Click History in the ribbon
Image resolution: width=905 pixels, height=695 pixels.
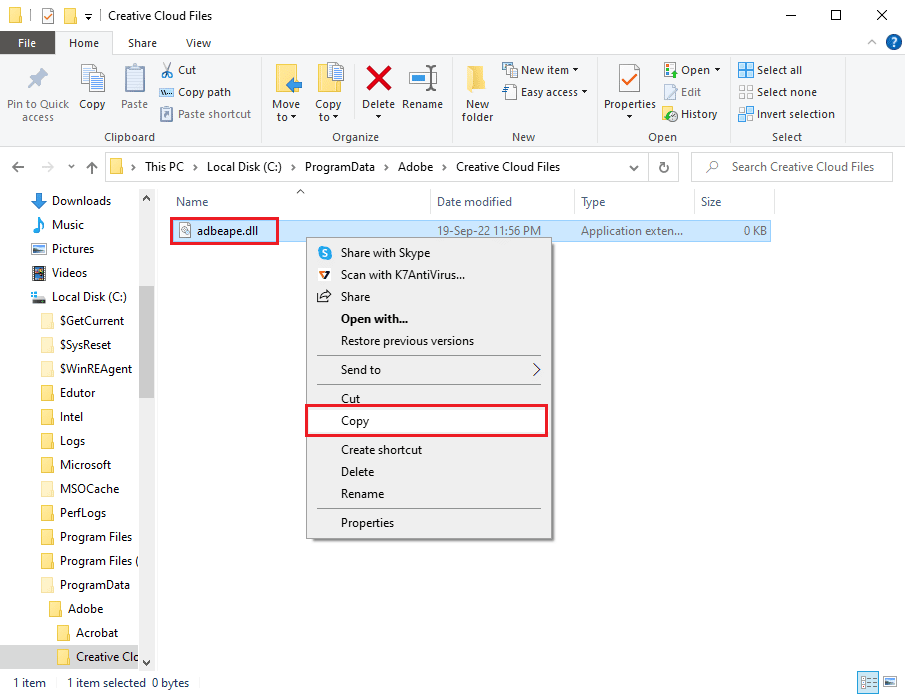click(690, 114)
